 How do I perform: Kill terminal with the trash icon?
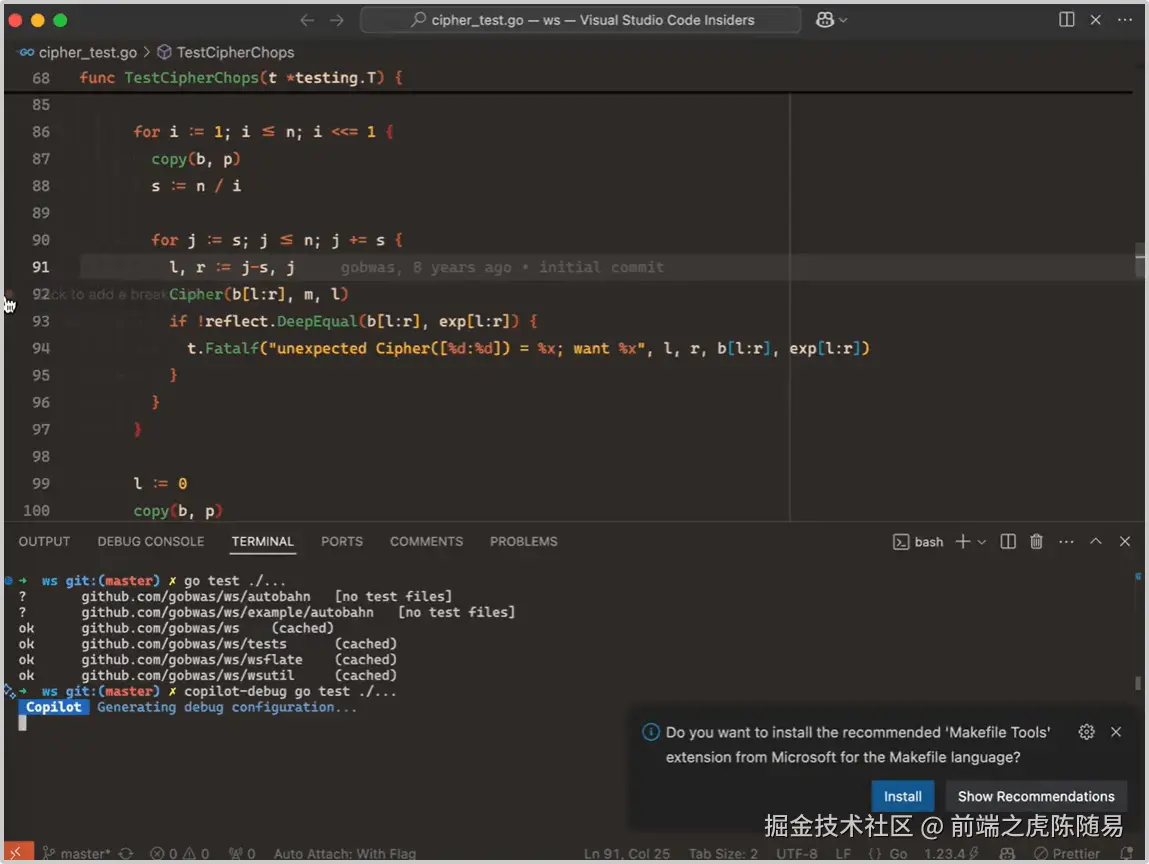point(1036,542)
